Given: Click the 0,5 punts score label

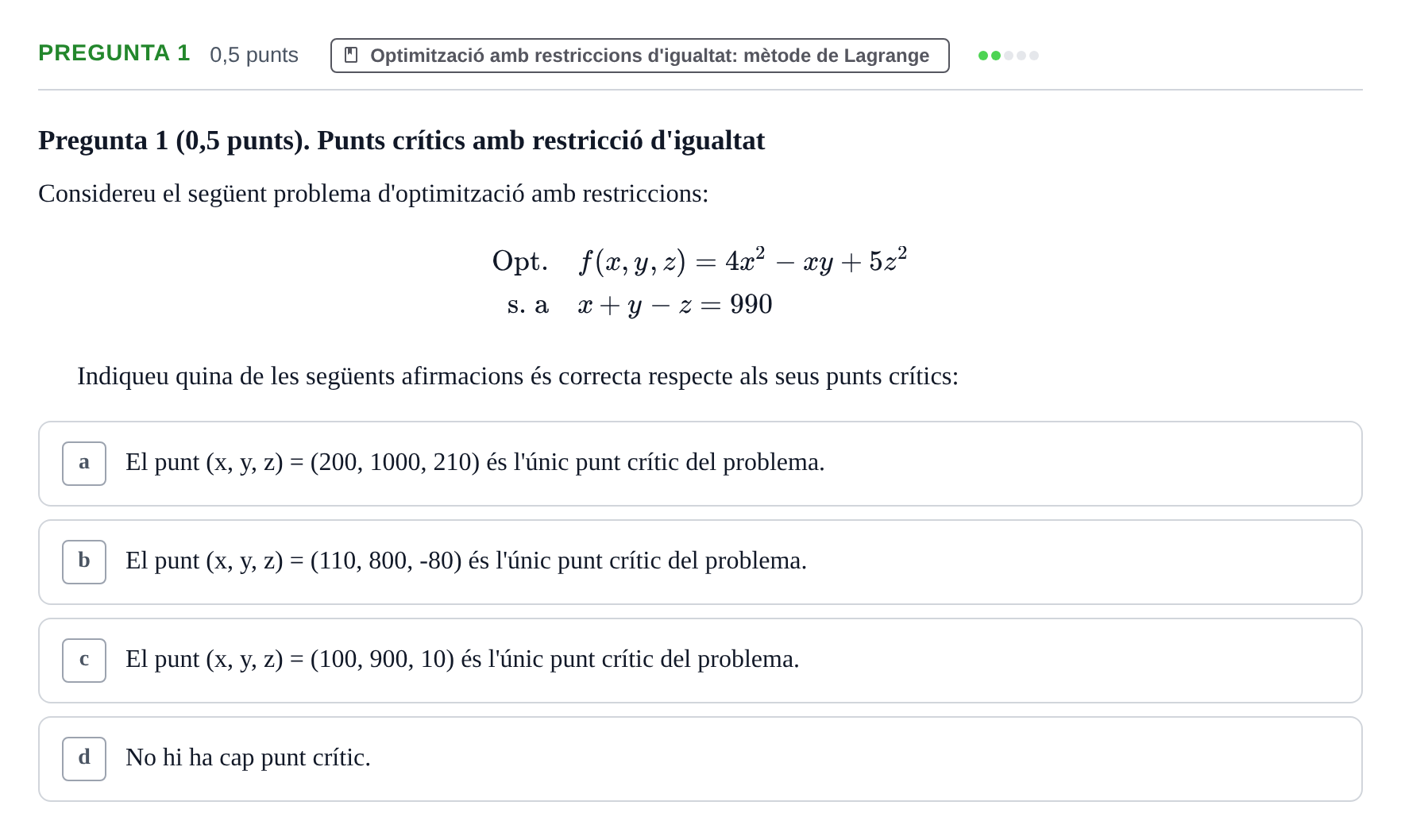Looking at the screenshot, I should coord(254,55).
